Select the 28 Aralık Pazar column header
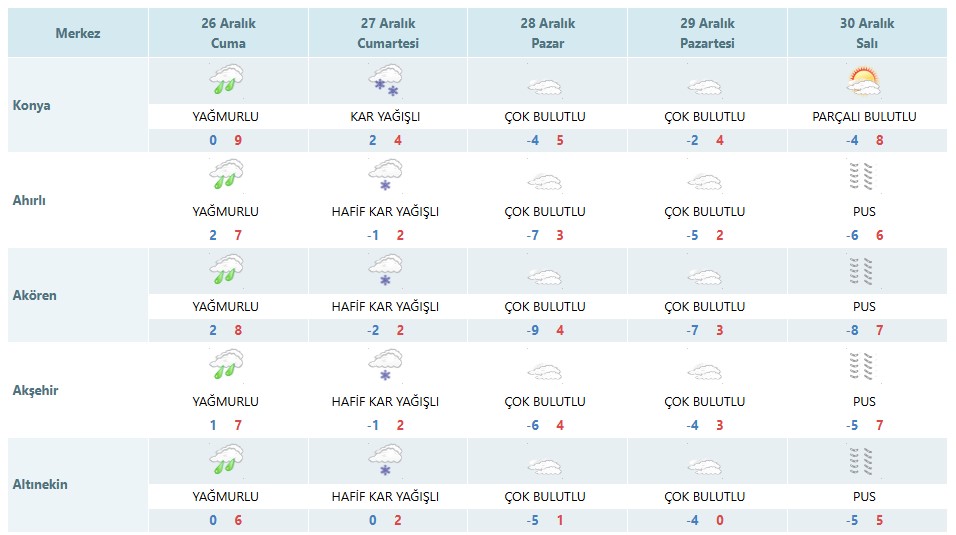Screen dimensions: 956x535 coord(547,33)
